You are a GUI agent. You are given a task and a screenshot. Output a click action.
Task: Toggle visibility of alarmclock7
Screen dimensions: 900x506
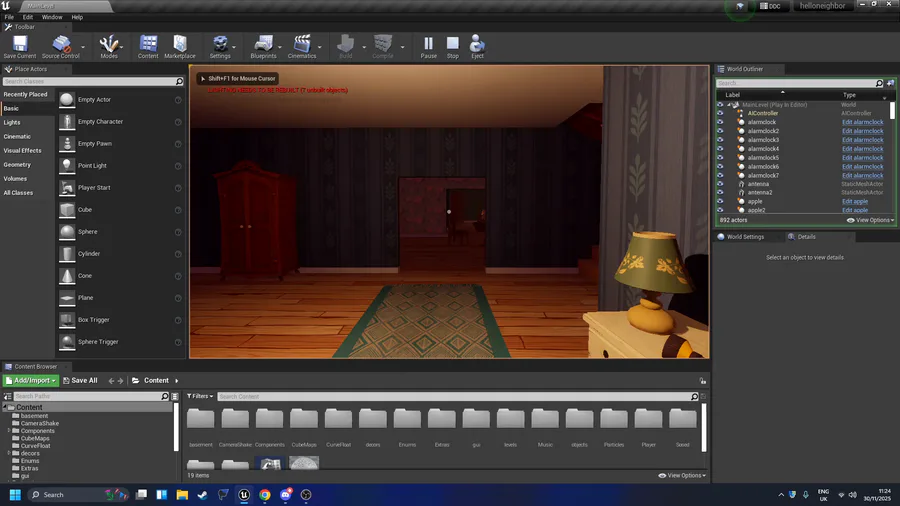(720, 176)
